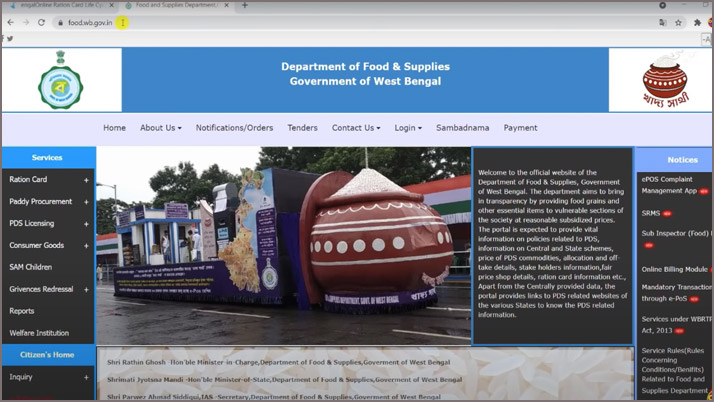The width and height of the screenshot is (714, 402).
Task: Click the browser forward arrow
Action: coord(26,22)
